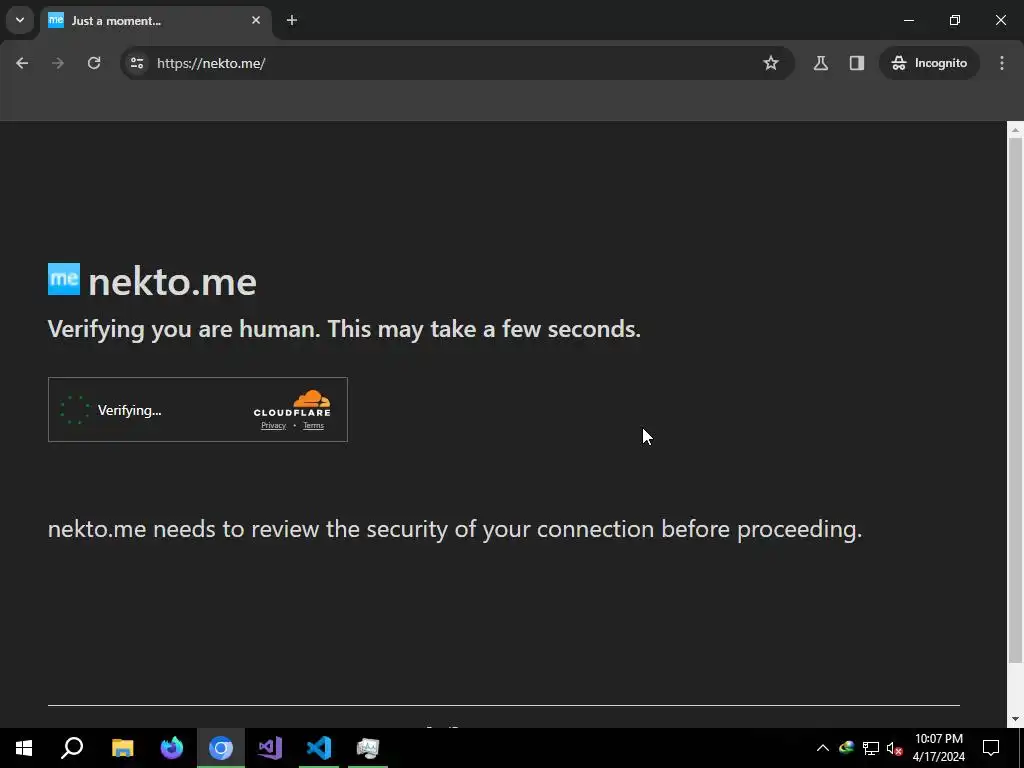
Task: Click the 'Verifying...' text
Action: 129,411
